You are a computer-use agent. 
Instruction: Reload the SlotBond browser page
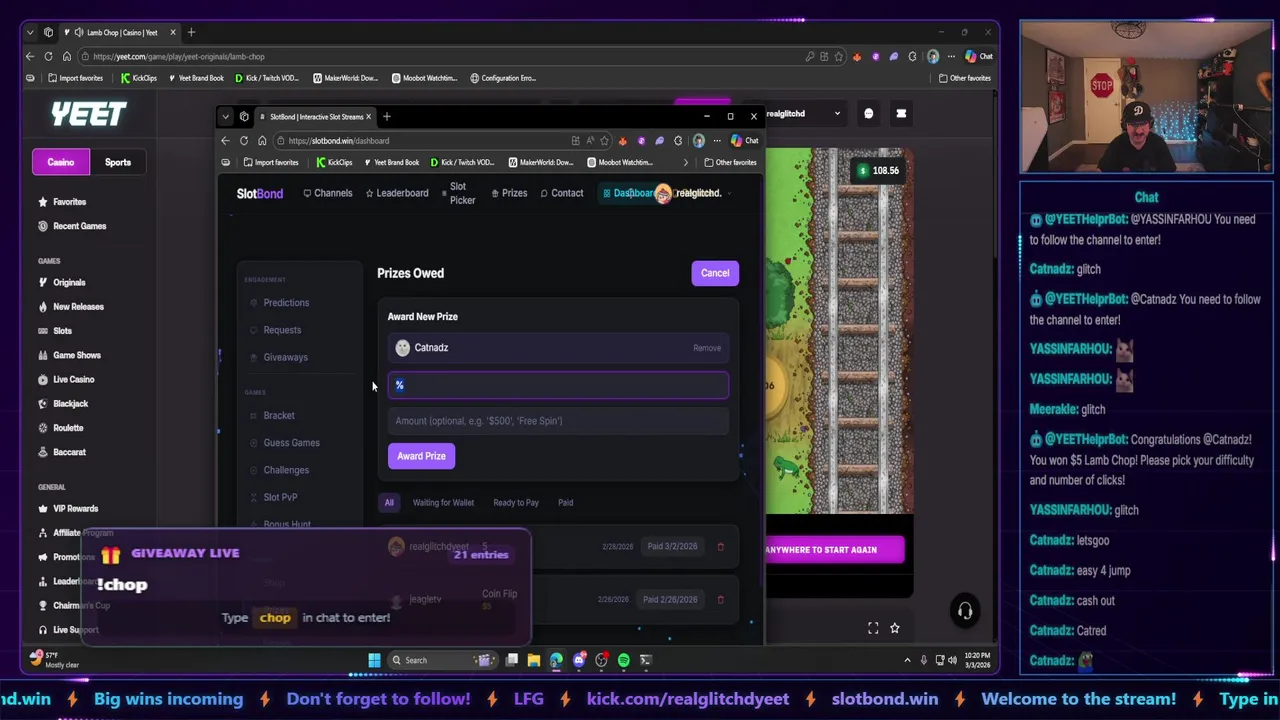pos(243,141)
